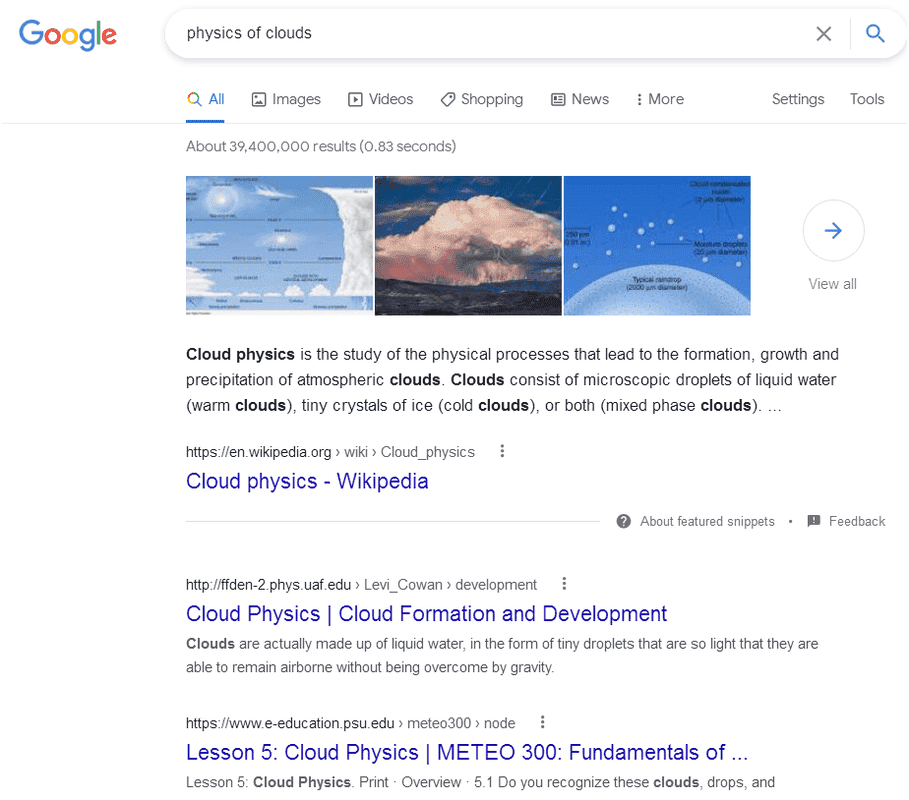Click the View all label
Screen dimensions: 909x800
pyautogui.click(x=832, y=284)
